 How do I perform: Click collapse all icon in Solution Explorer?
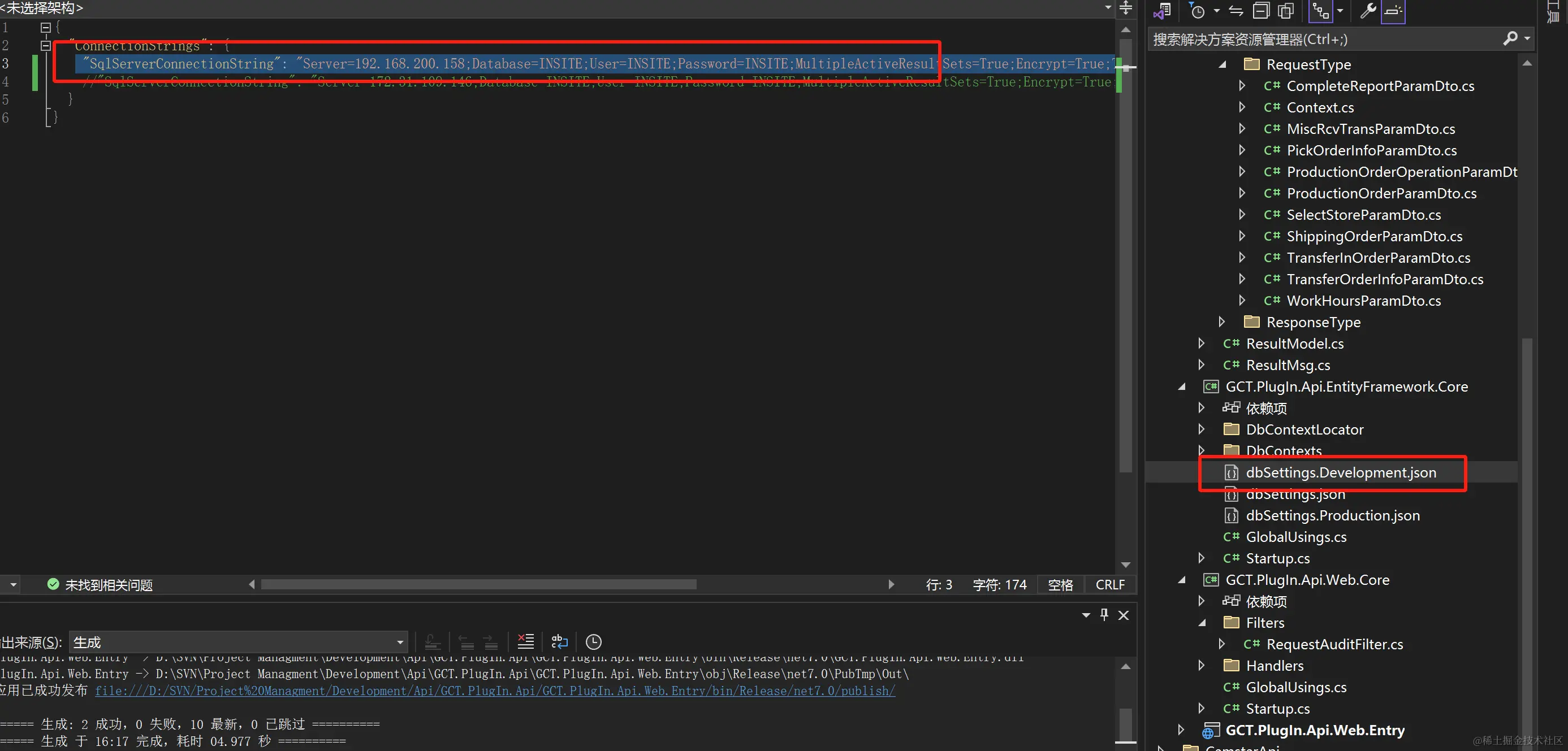coord(1261,11)
